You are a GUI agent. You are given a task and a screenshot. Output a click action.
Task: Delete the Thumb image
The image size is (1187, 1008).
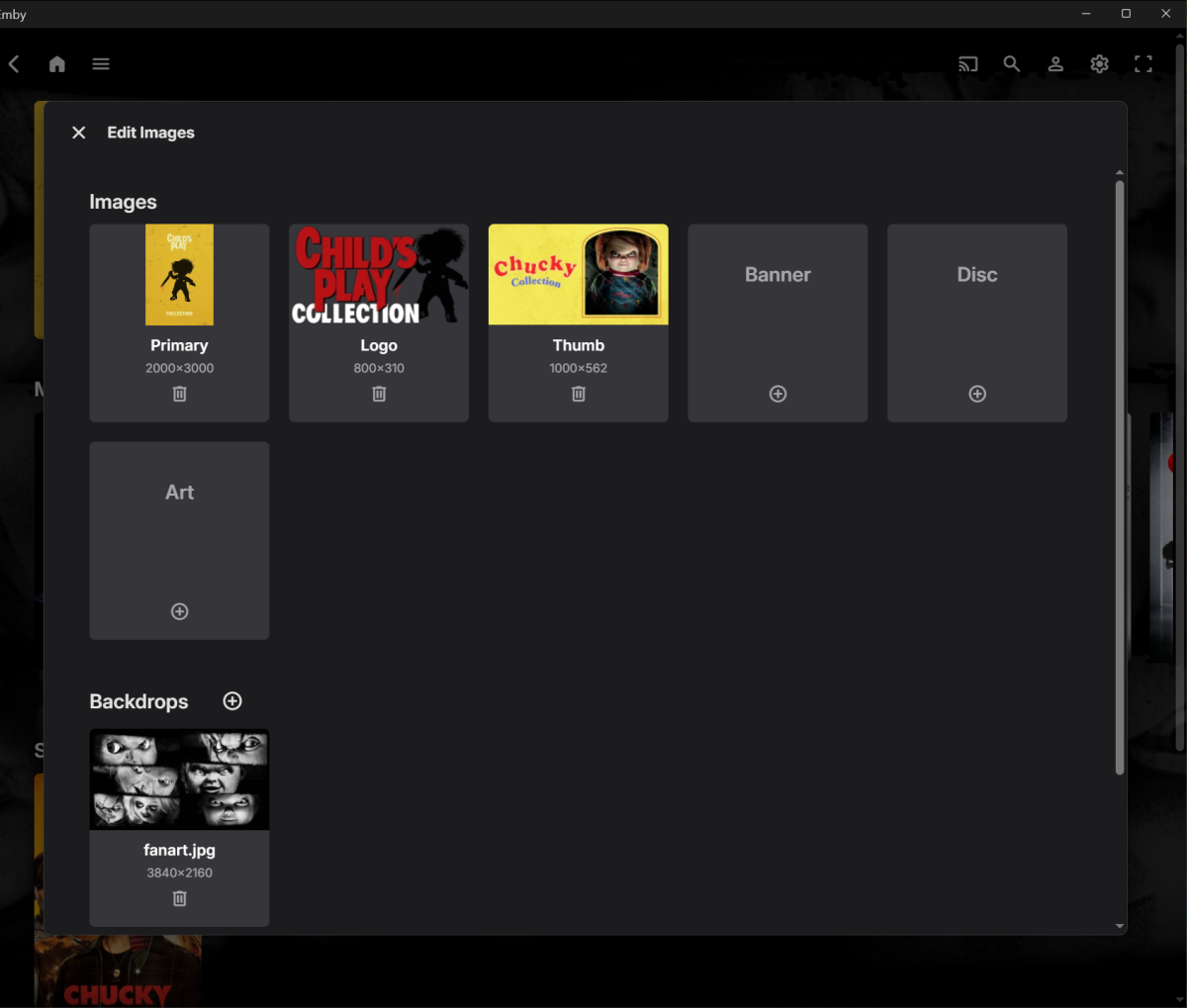[579, 394]
